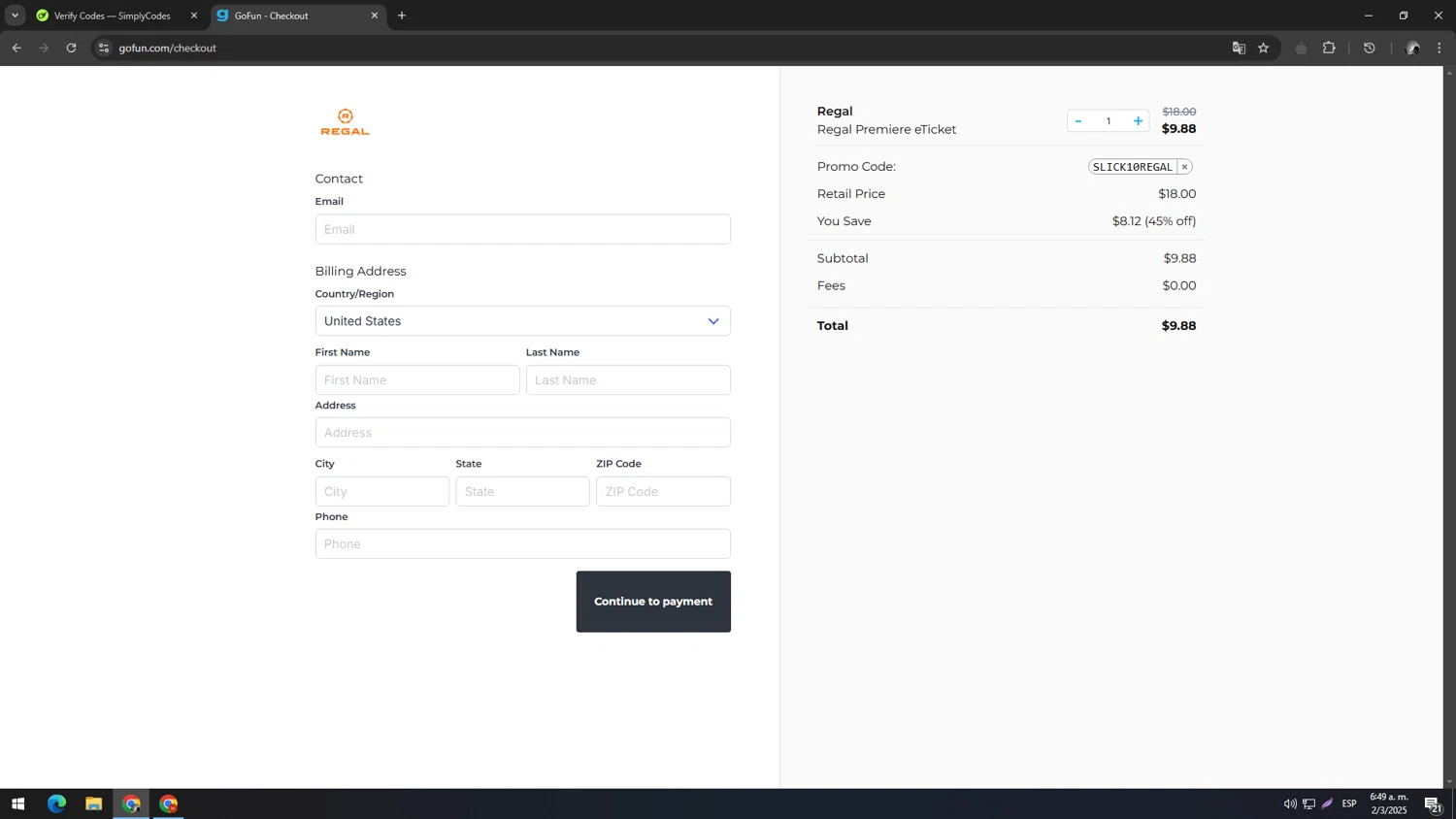Click the Retail Price $18.00 value

[x=1177, y=194]
